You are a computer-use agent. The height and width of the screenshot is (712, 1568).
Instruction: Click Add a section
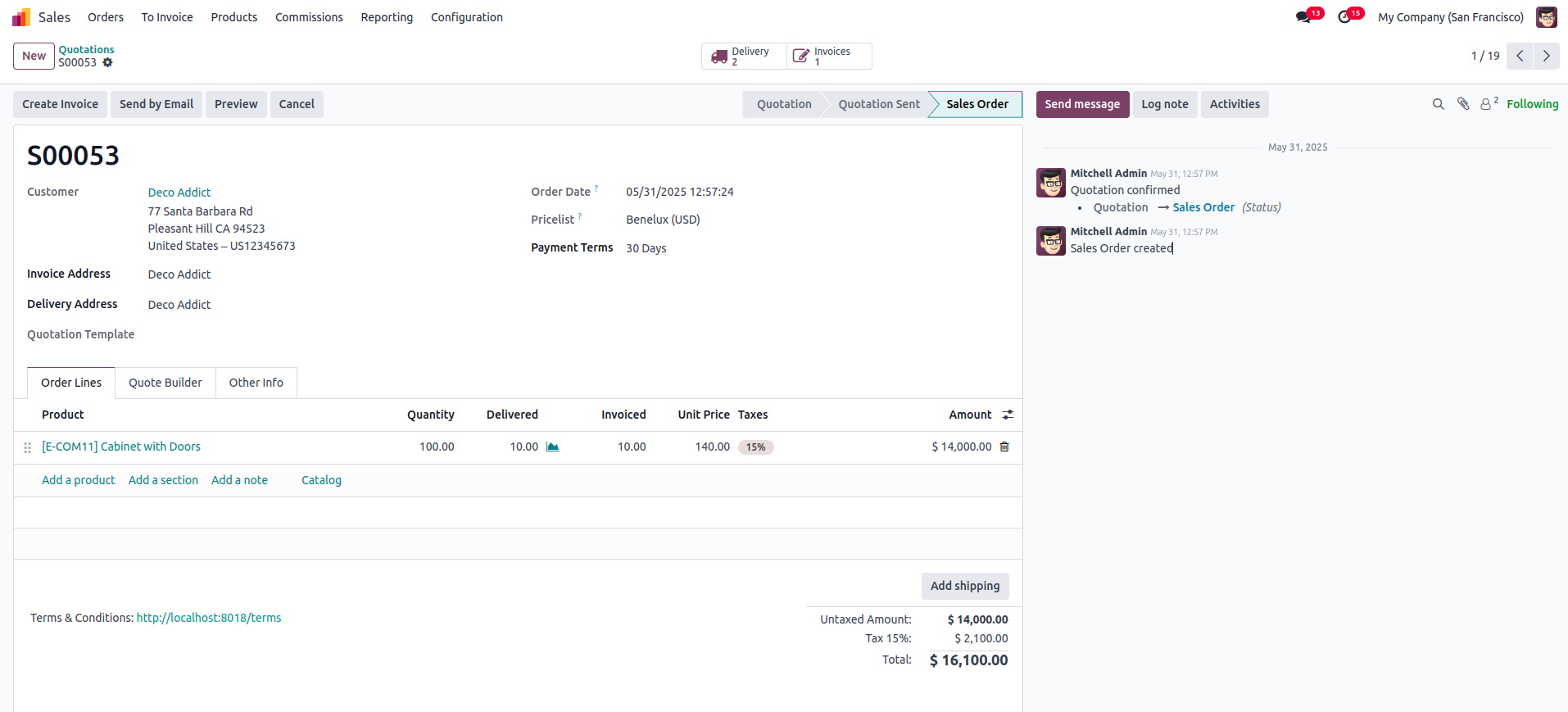[163, 480]
